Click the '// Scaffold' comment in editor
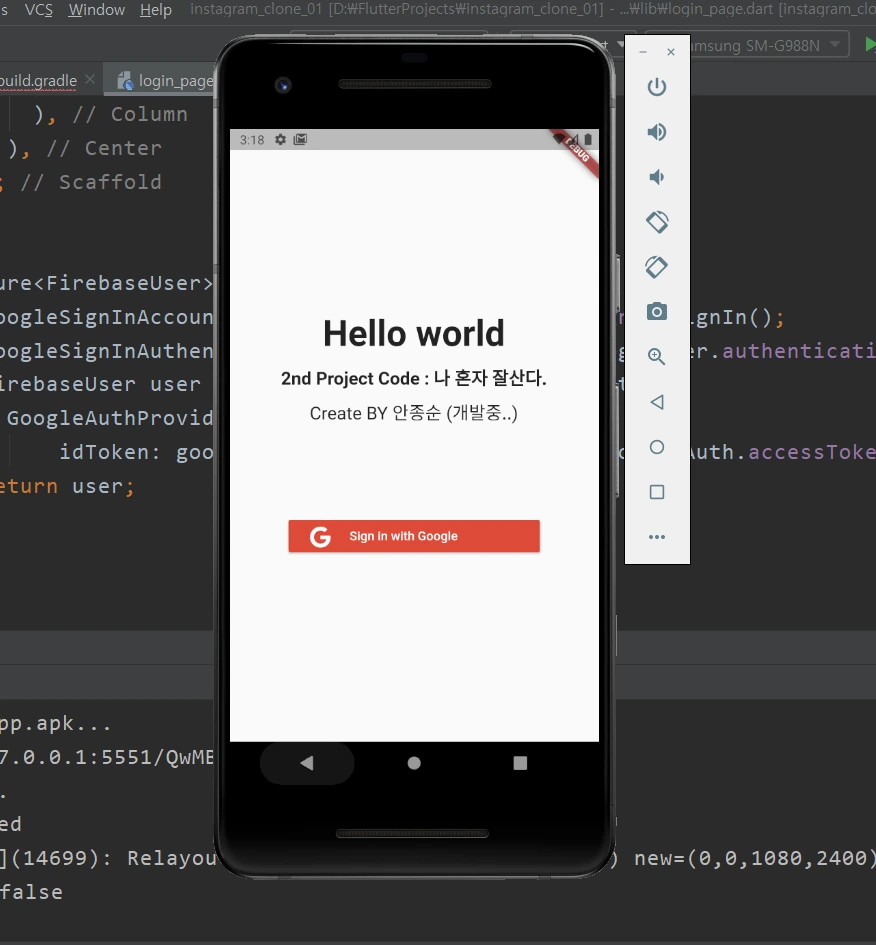Image resolution: width=876 pixels, height=945 pixels. (x=91, y=182)
